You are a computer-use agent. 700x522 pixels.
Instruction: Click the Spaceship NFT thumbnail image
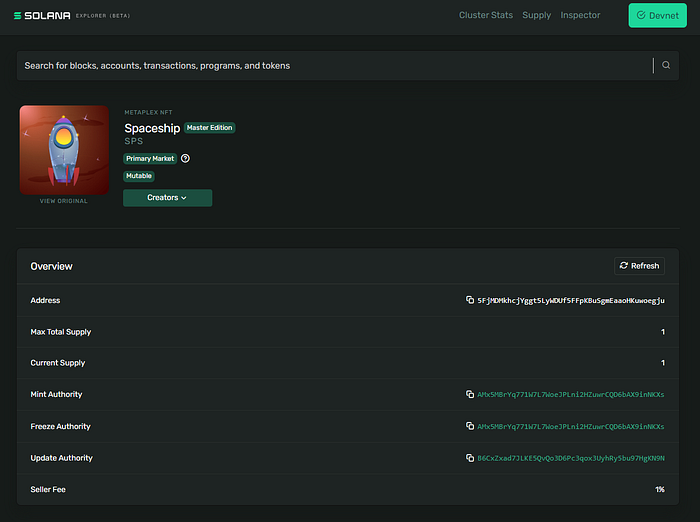(64, 150)
